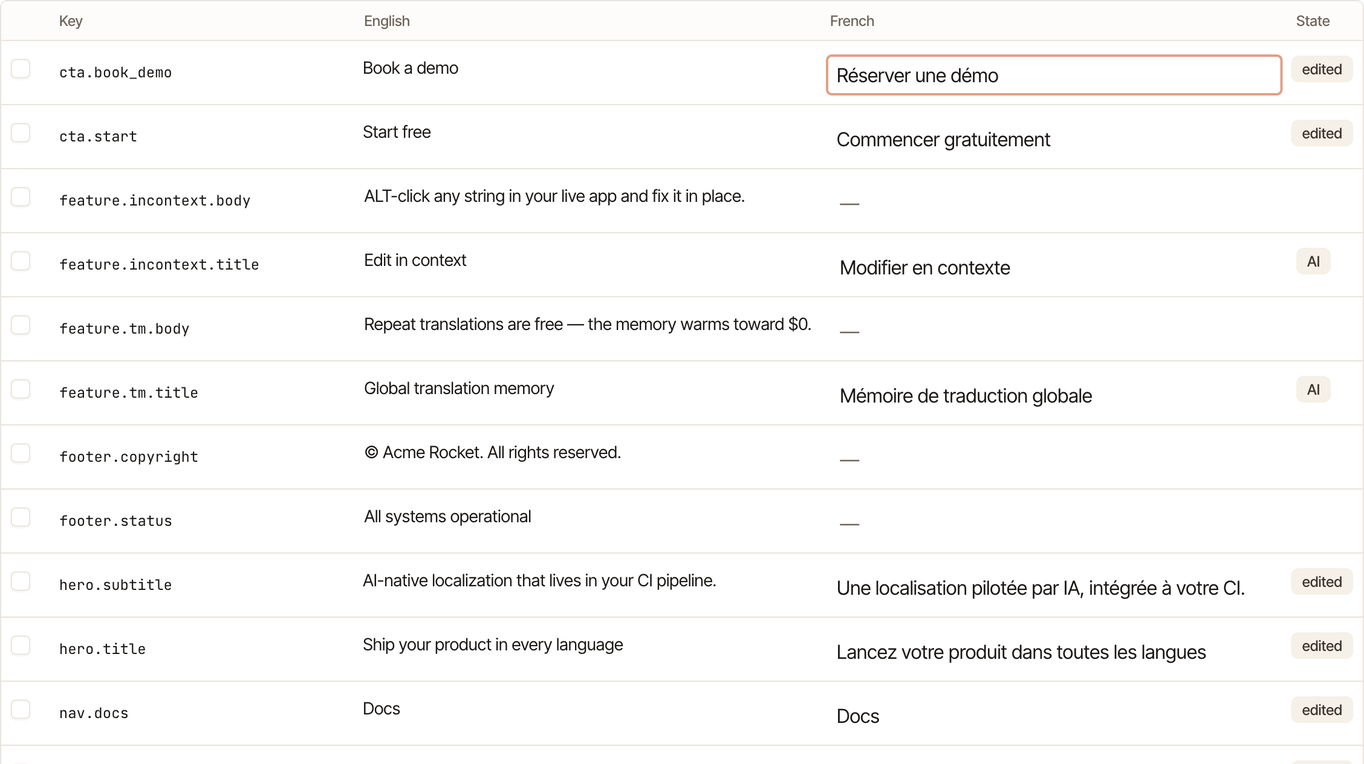Image resolution: width=1364 pixels, height=764 pixels.
Task: Select the key hero.subtitle
Action: (x=115, y=584)
